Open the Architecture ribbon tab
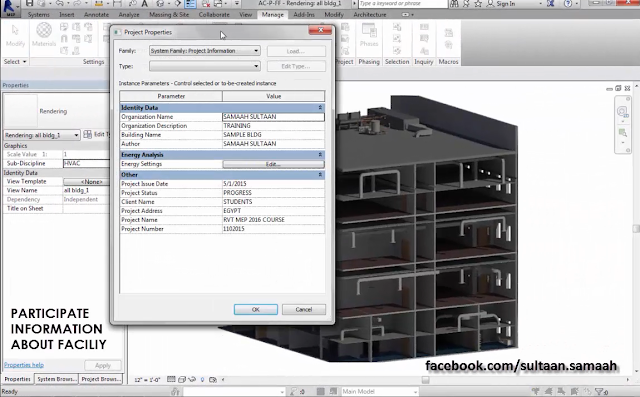640x397 pixels. (370, 15)
